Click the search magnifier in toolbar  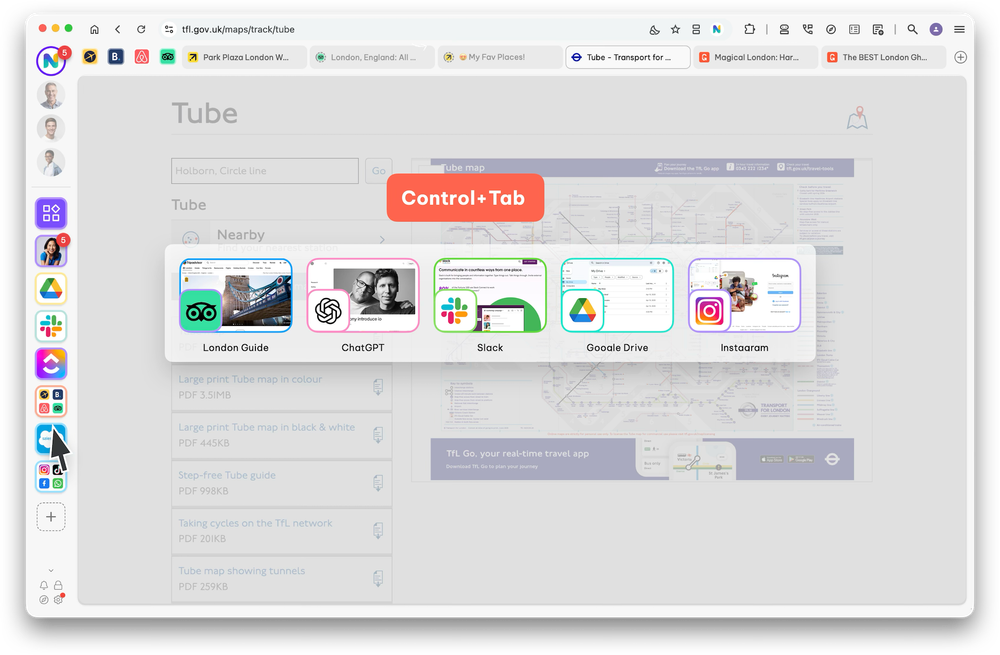[x=913, y=30]
